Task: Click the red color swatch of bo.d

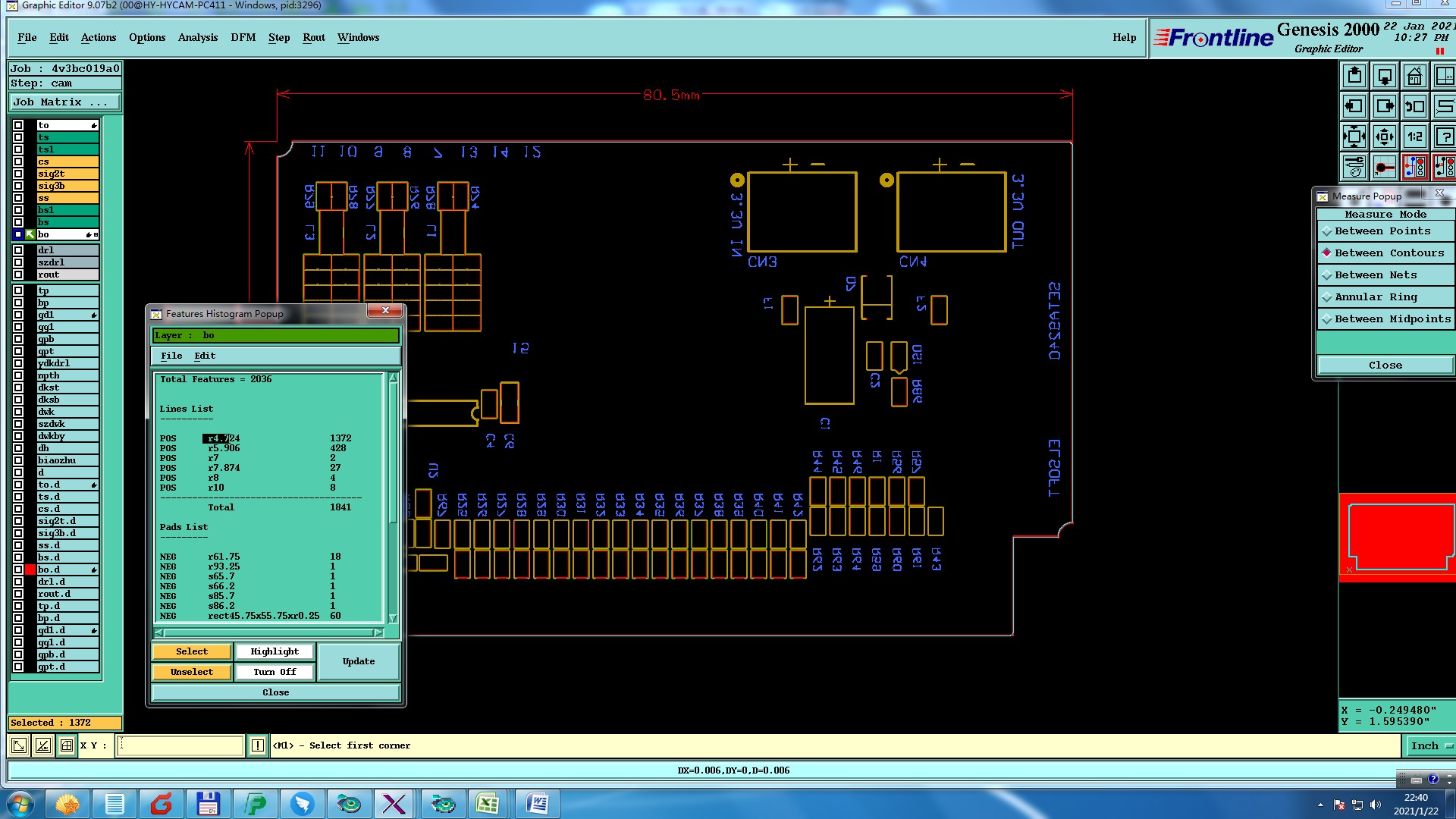Action: [x=30, y=570]
